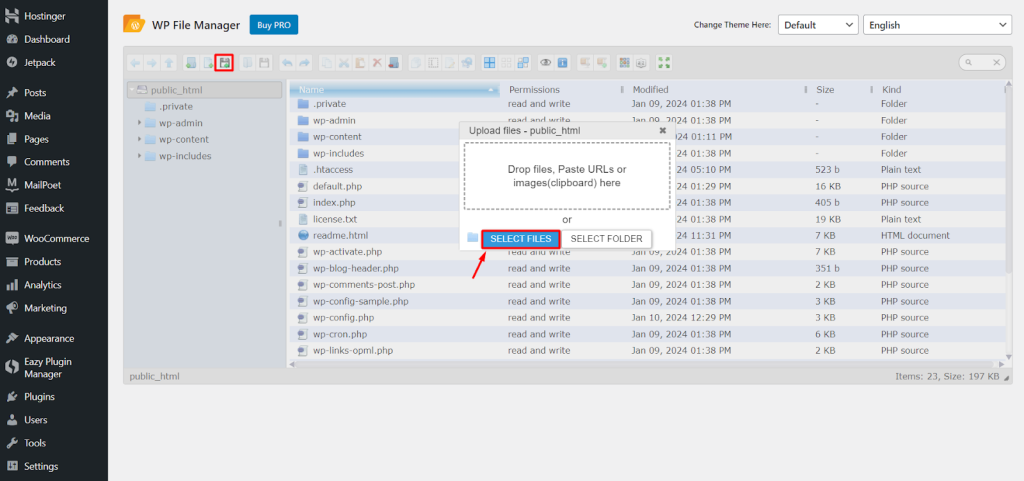Click the Undo arrow icon
Screen dimensions: 1024x481
pos(287,63)
